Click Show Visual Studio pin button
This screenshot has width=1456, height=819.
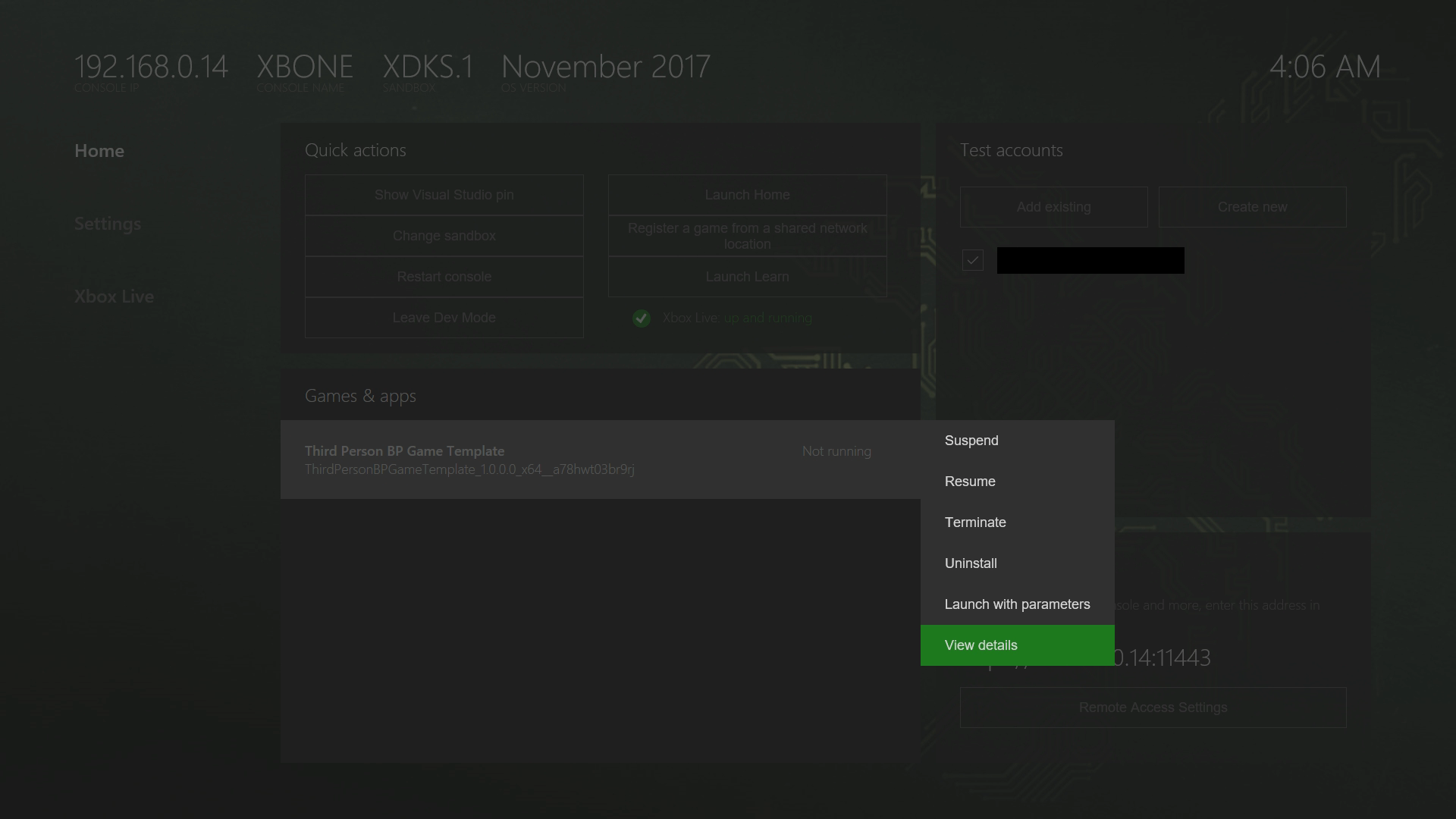click(x=444, y=195)
